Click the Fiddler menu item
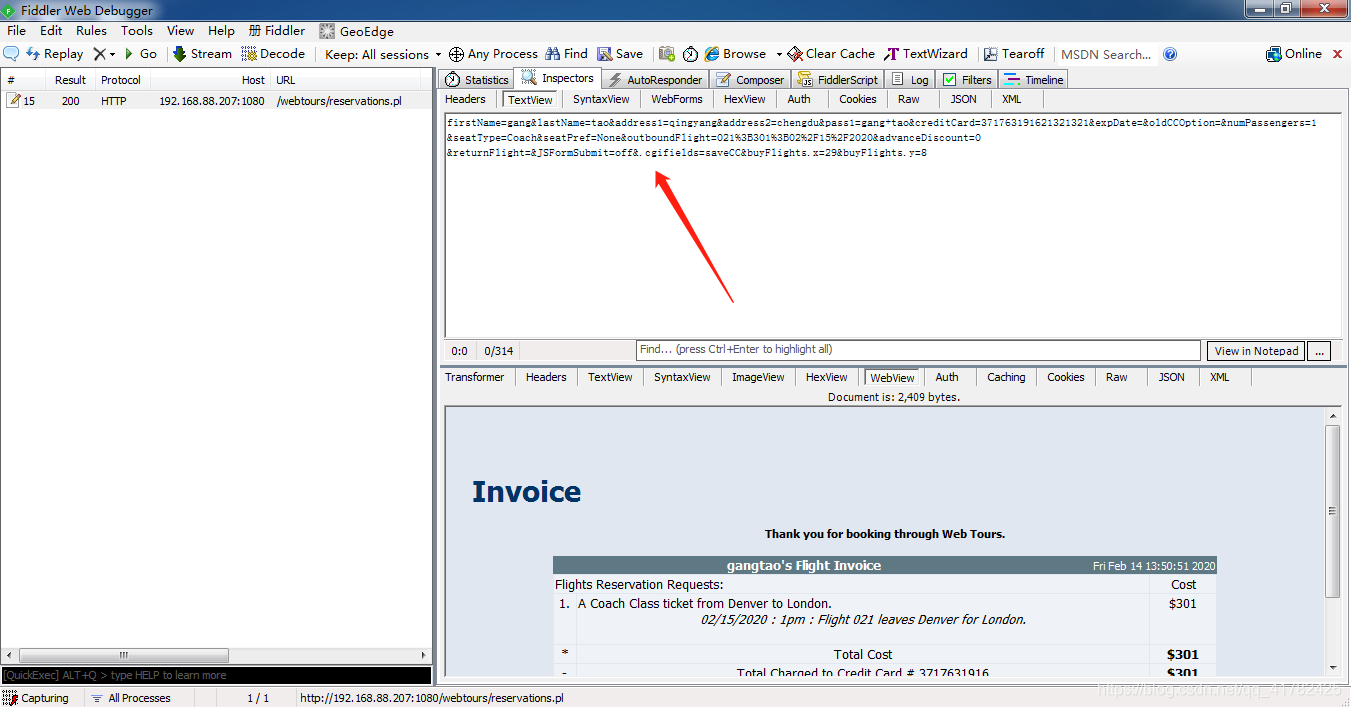1351x708 pixels. click(277, 31)
